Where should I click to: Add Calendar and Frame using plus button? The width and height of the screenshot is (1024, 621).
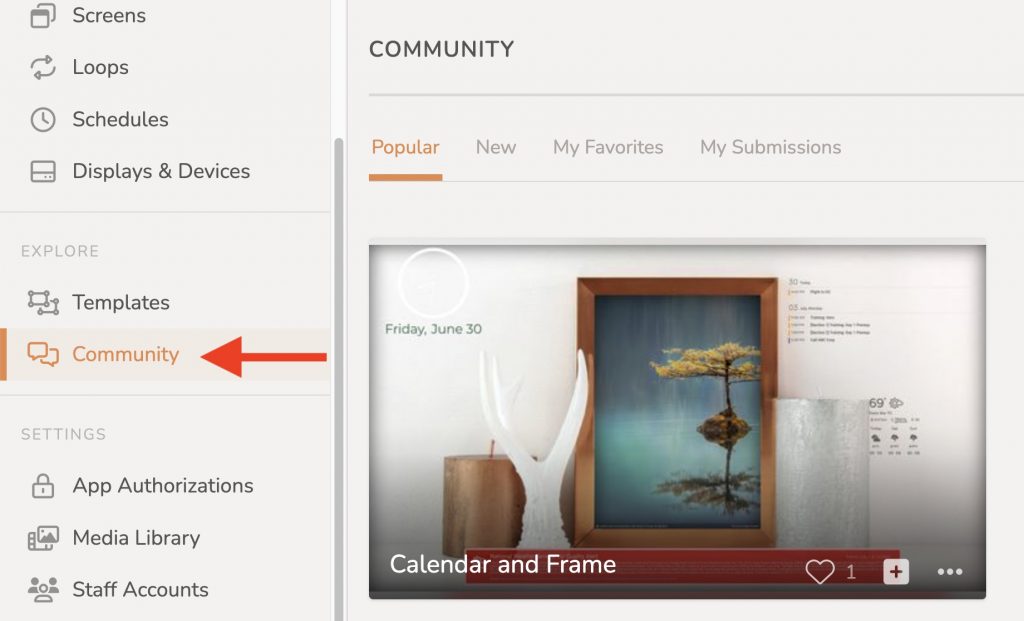point(895,571)
